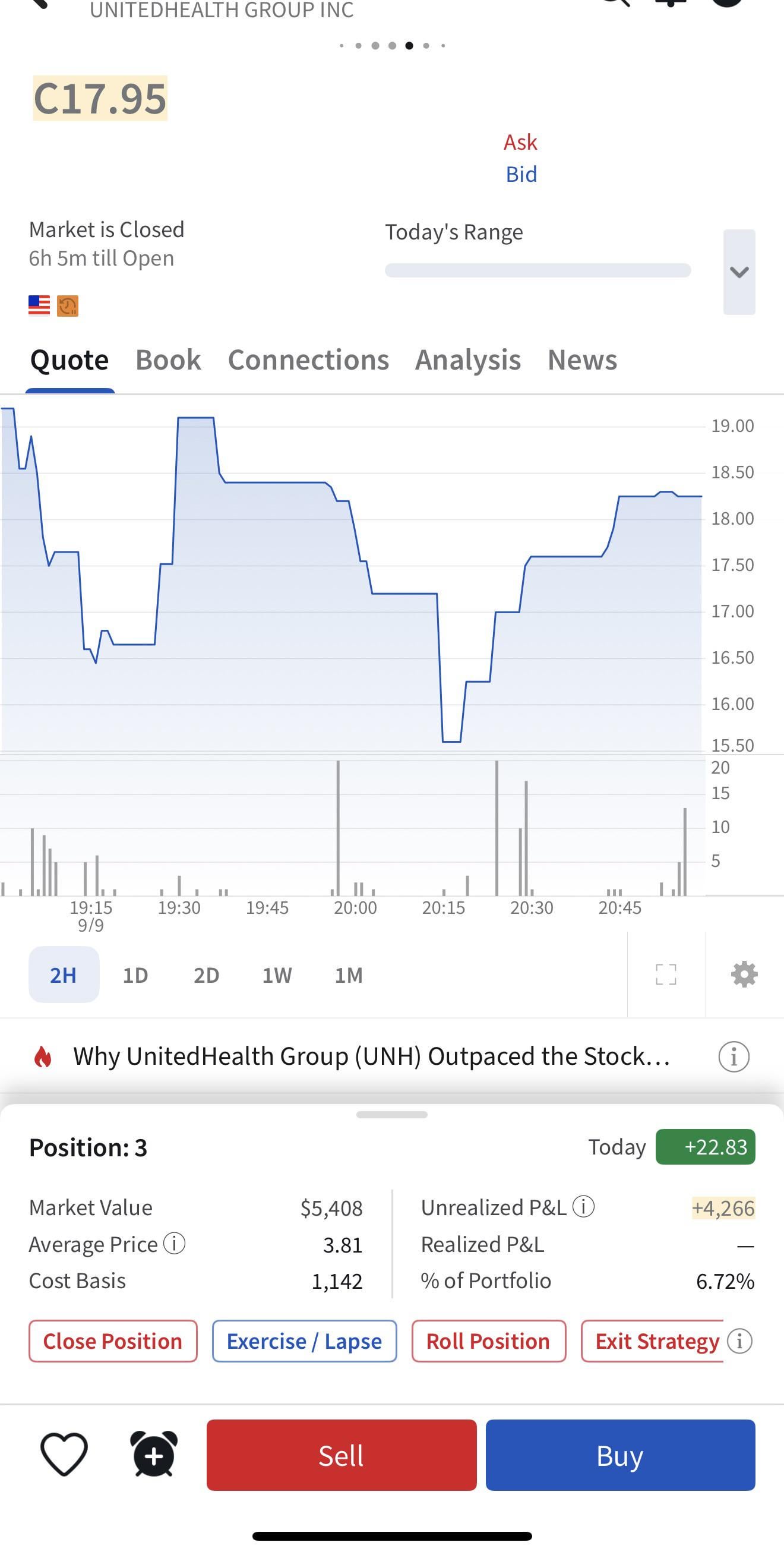The width and height of the screenshot is (784, 1555).
Task: Switch to the Connections tab
Action: coord(308,361)
